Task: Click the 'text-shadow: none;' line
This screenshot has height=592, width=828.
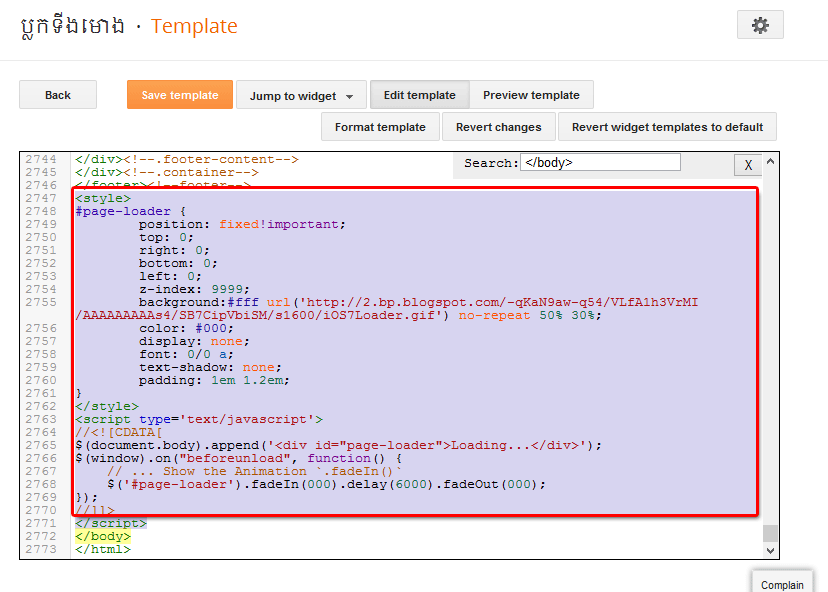Action: 210,368
